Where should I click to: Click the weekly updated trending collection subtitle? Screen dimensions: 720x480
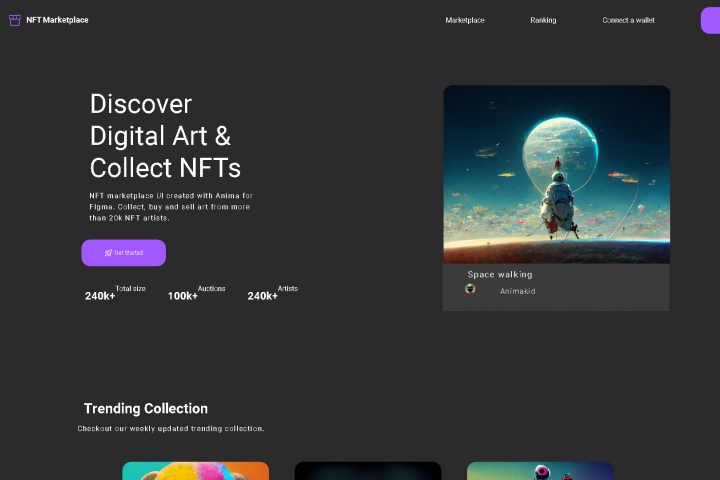[171, 429]
